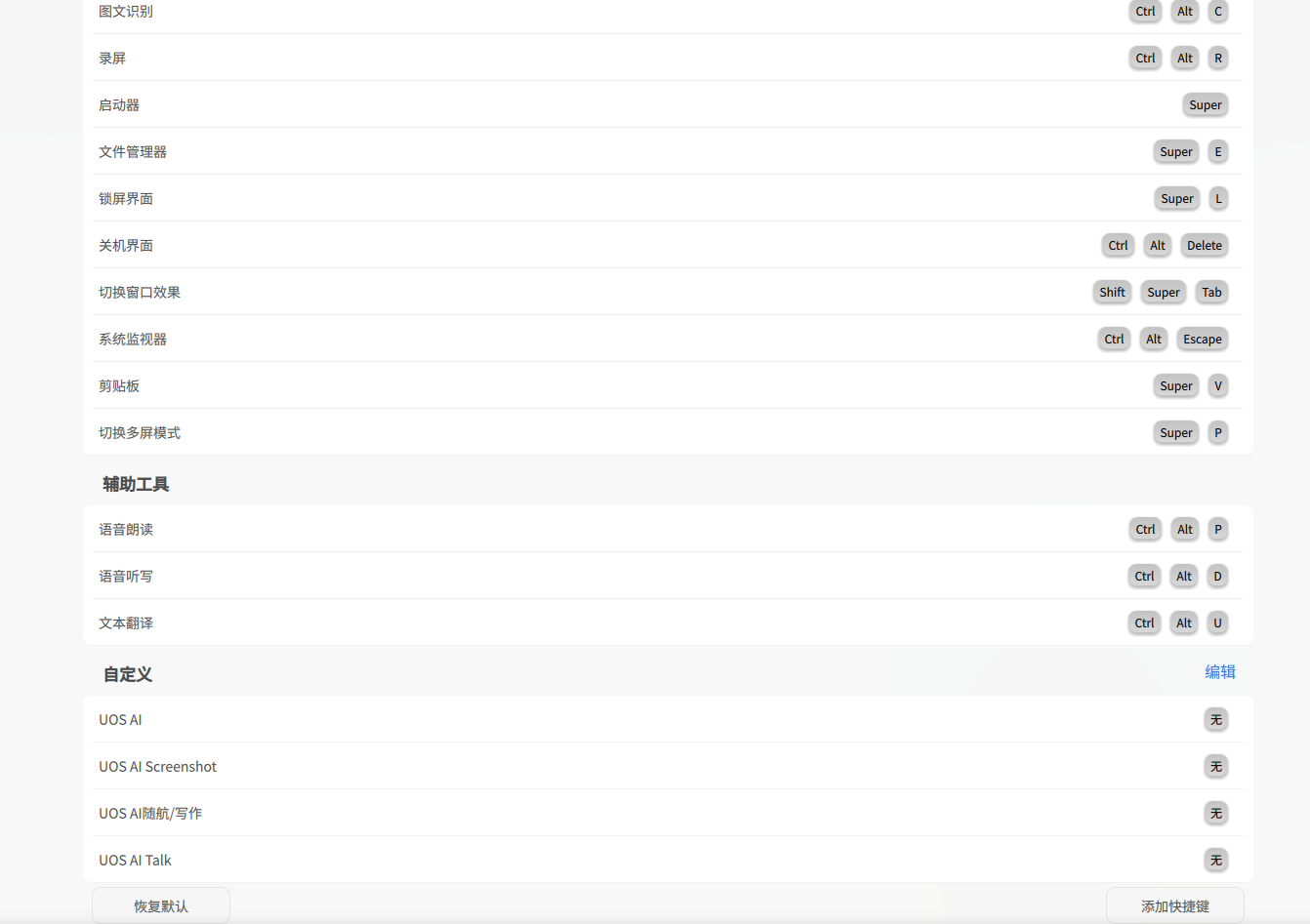Screen dimensions: 1310x924
Task: Click the Tab key for 切换窗口效果
Action: (x=1211, y=292)
